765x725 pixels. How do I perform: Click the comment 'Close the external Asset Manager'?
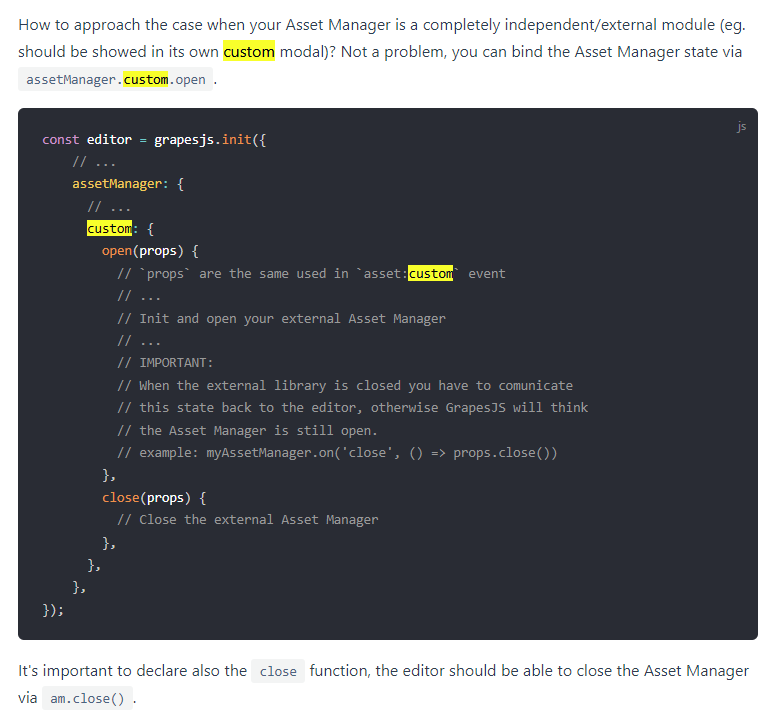248,520
